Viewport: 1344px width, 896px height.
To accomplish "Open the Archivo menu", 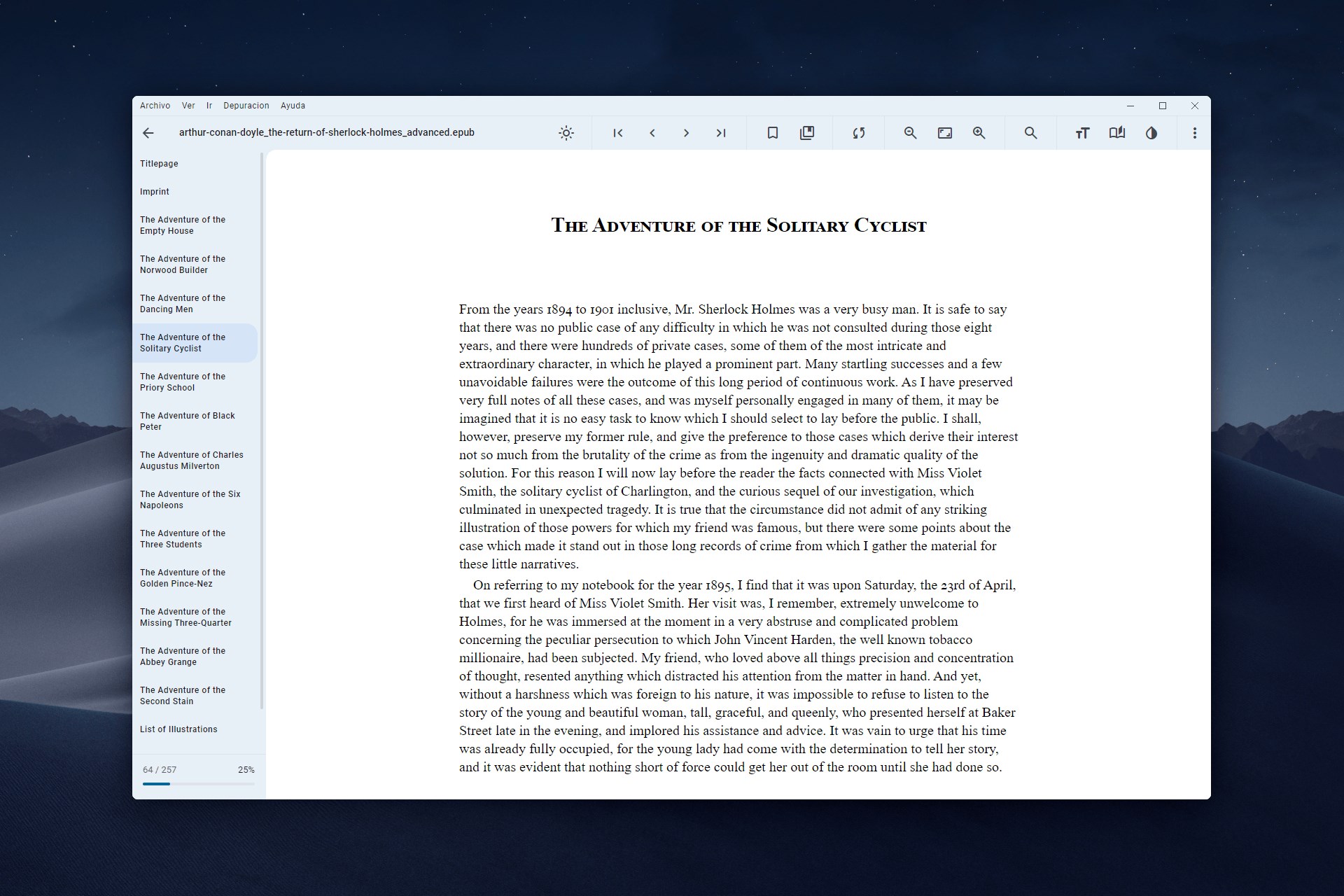I will 155,105.
